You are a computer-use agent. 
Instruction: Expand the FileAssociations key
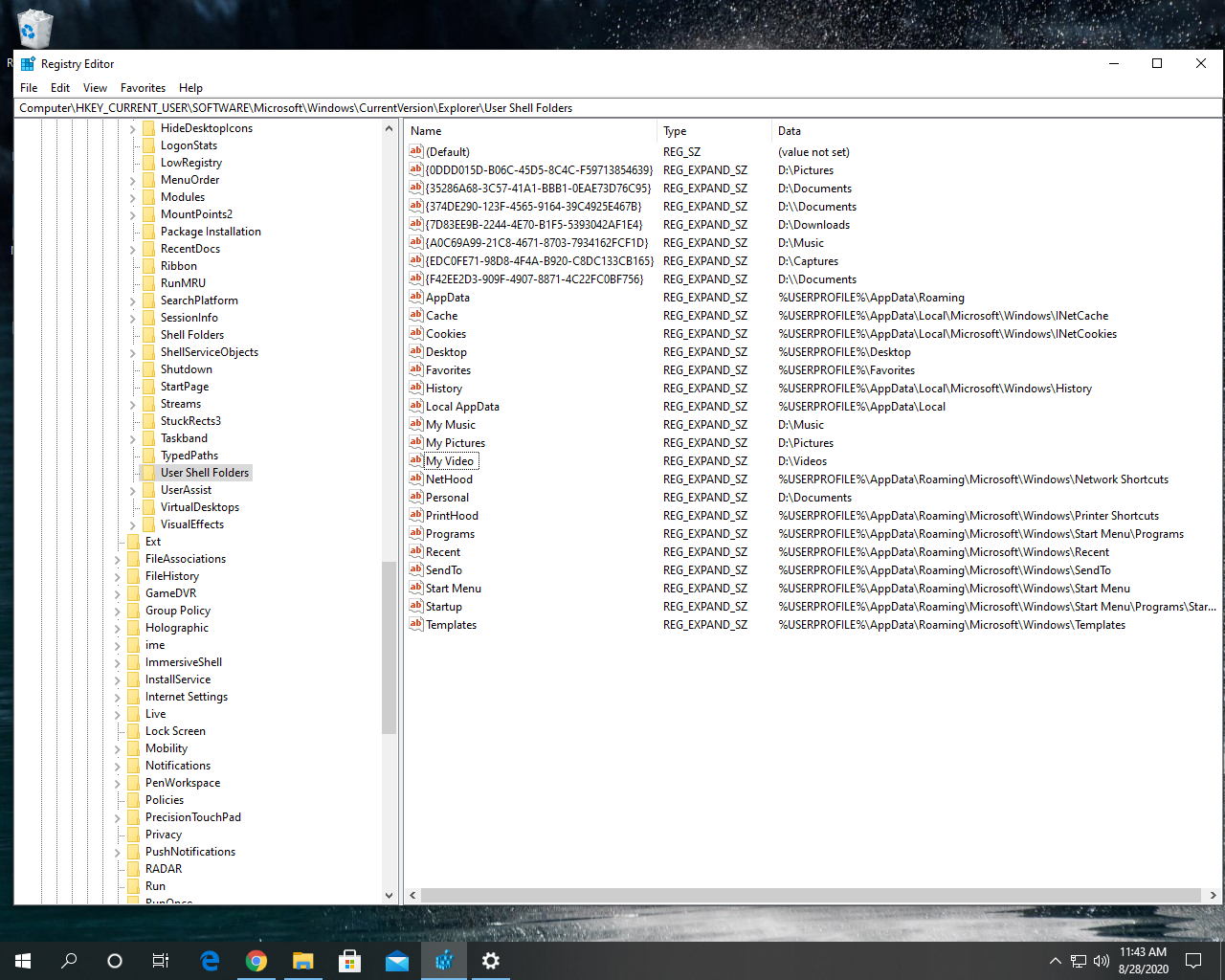tap(118, 559)
